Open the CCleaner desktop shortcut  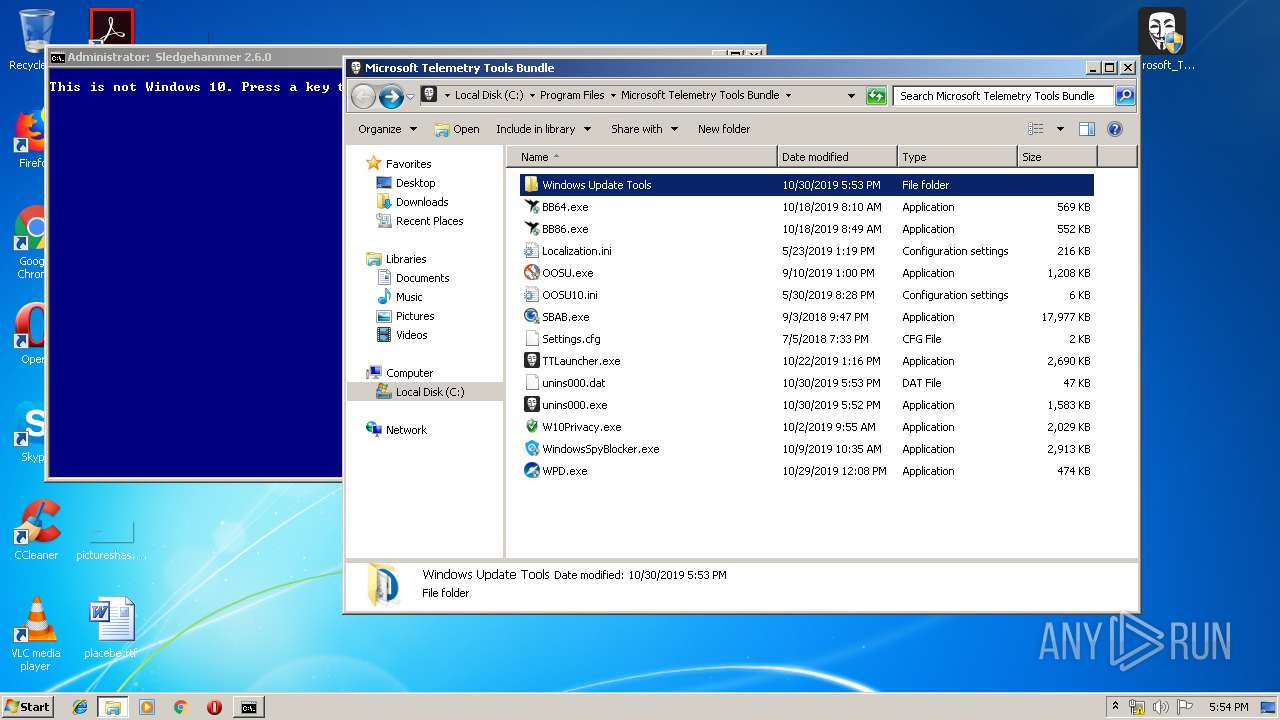[x=36, y=531]
